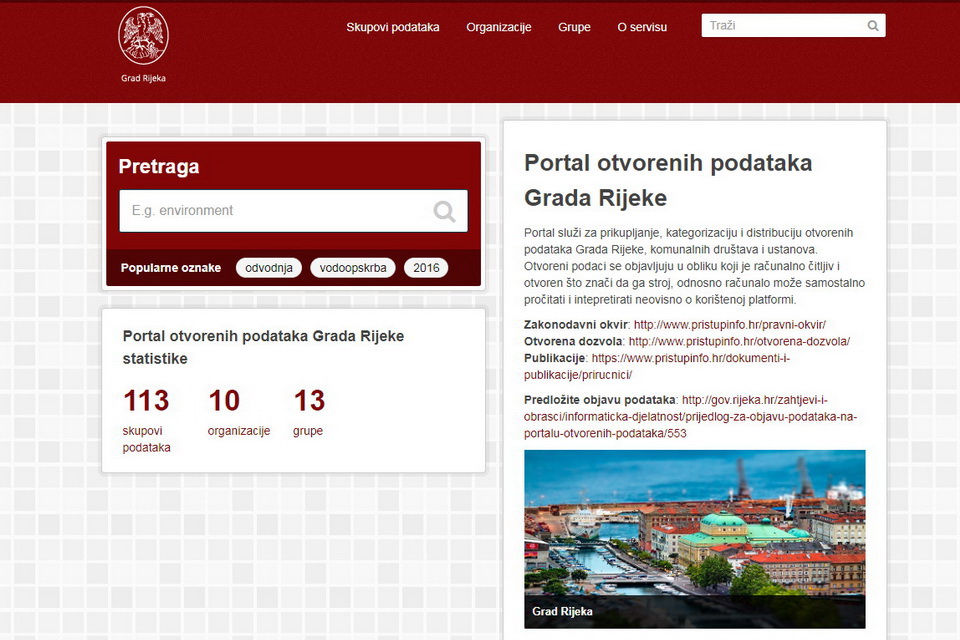Click the magnifier icon in the top search bar

[x=871, y=24]
